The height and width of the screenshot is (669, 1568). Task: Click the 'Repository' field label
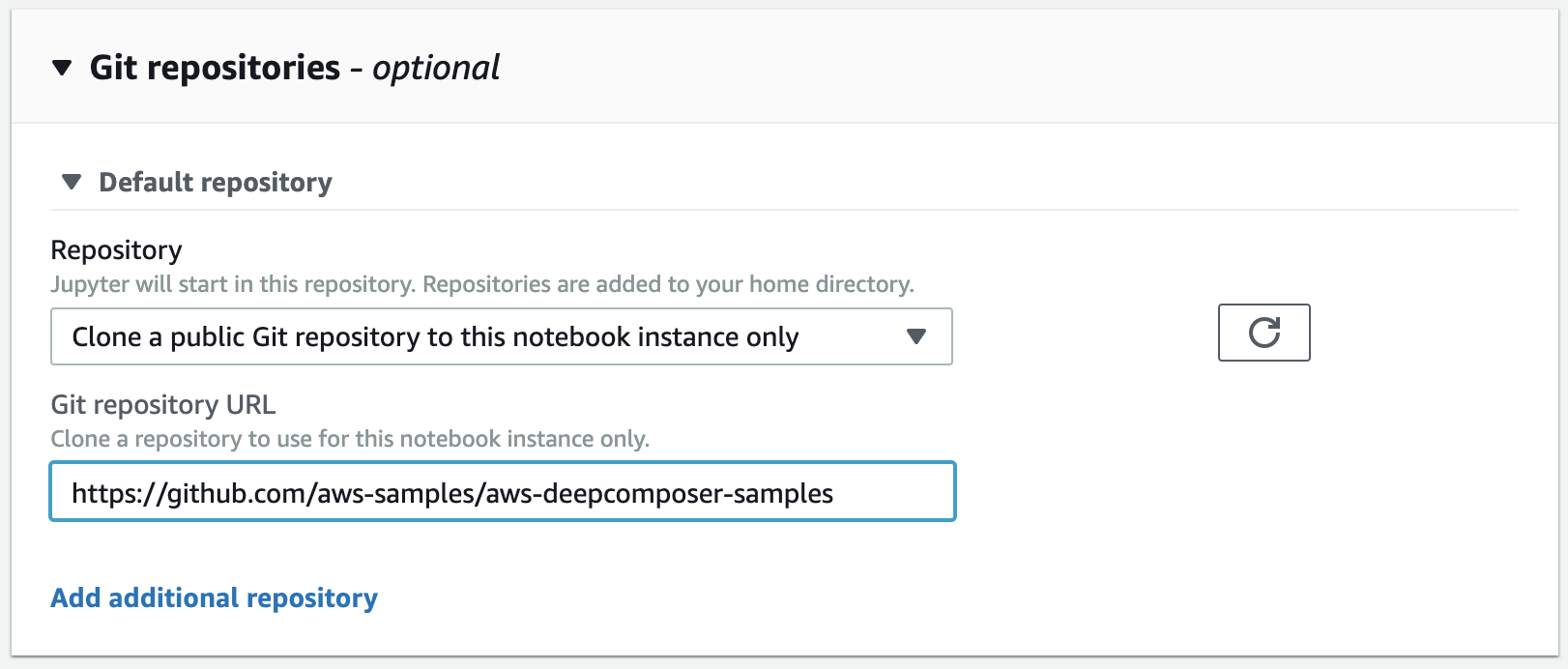(x=116, y=250)
